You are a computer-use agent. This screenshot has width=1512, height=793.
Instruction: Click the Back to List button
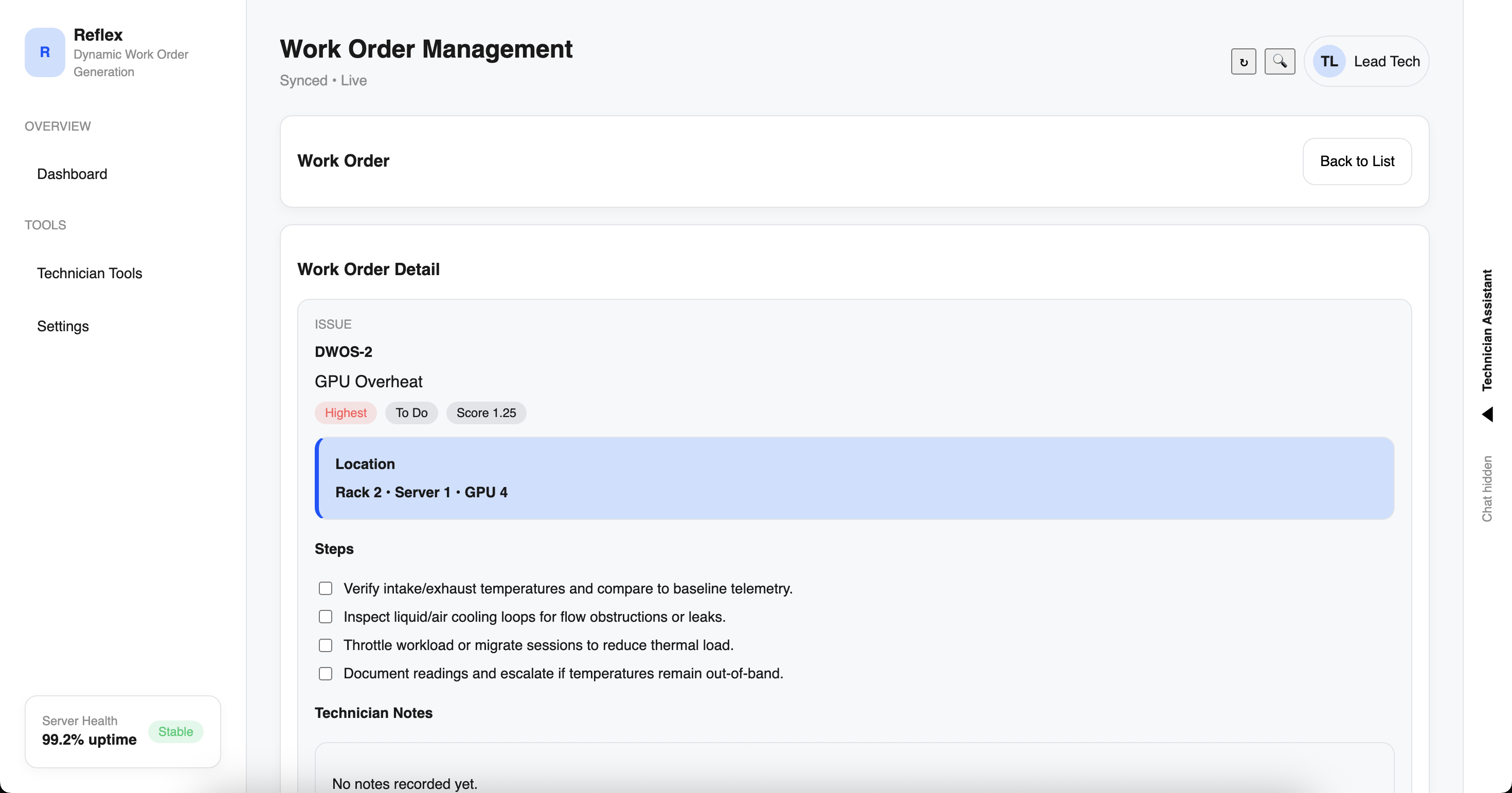pos(1357,161)
